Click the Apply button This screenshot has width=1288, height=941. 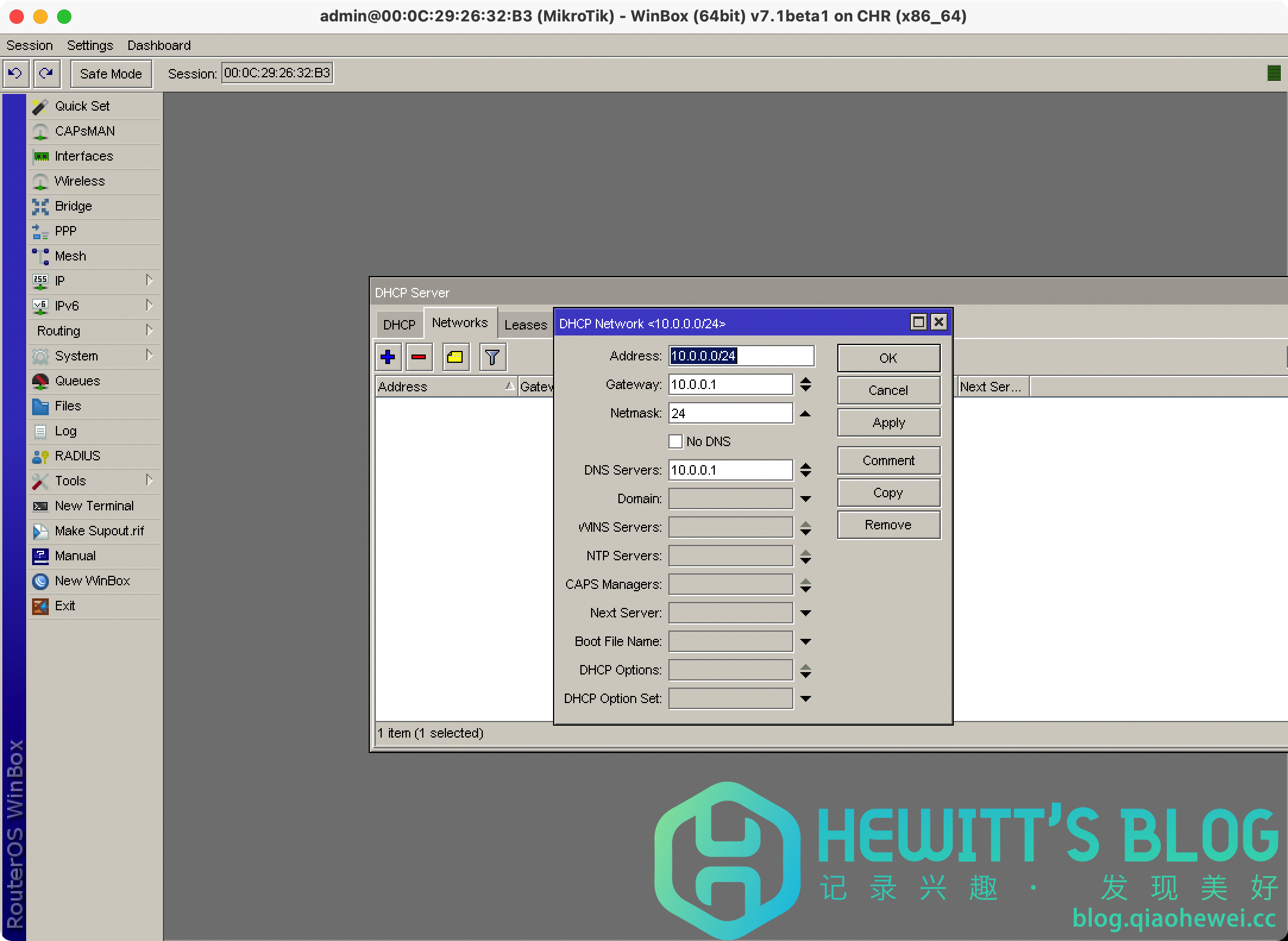click(888, 422)
